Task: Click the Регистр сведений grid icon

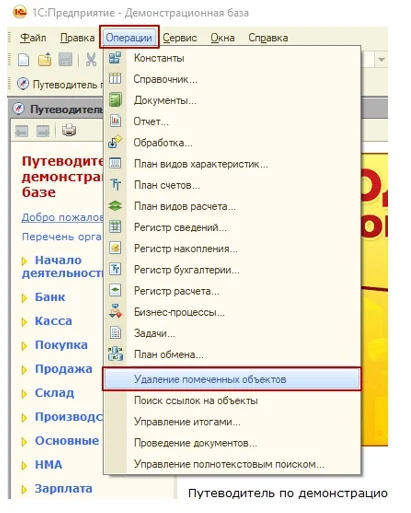Action: click(115, 227)
